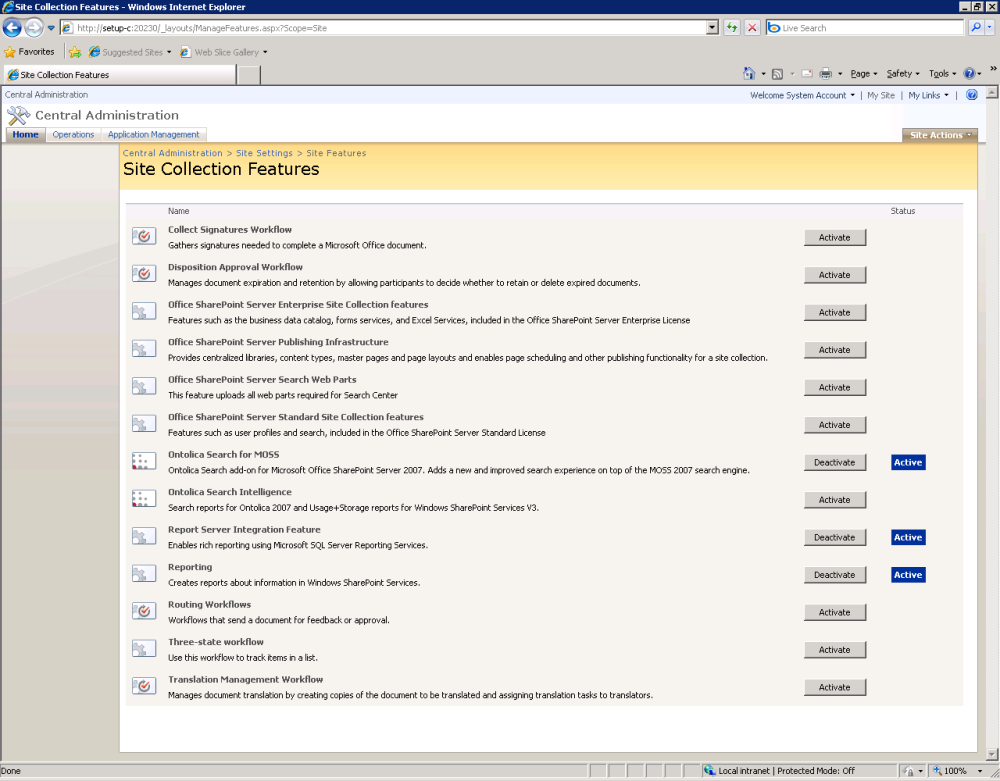Expand the Suggested Sites dropdown
Viewport: 1000px width, 781px height.
tap(169, 52)
